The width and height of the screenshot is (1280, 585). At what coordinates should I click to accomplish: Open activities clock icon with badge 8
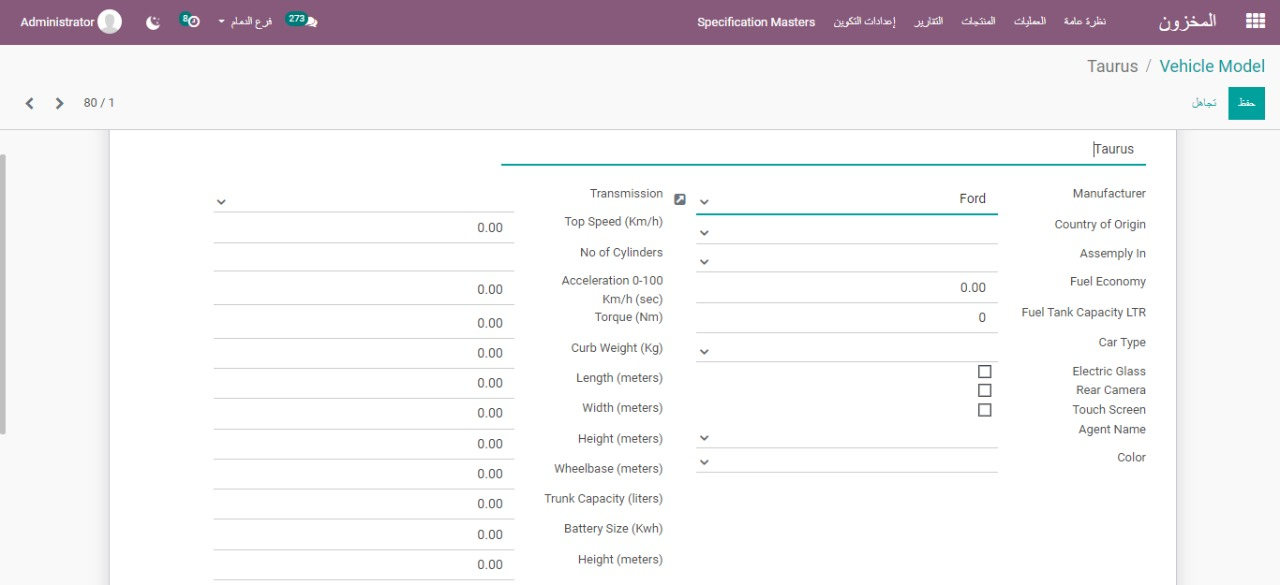(x=190, y=21)
